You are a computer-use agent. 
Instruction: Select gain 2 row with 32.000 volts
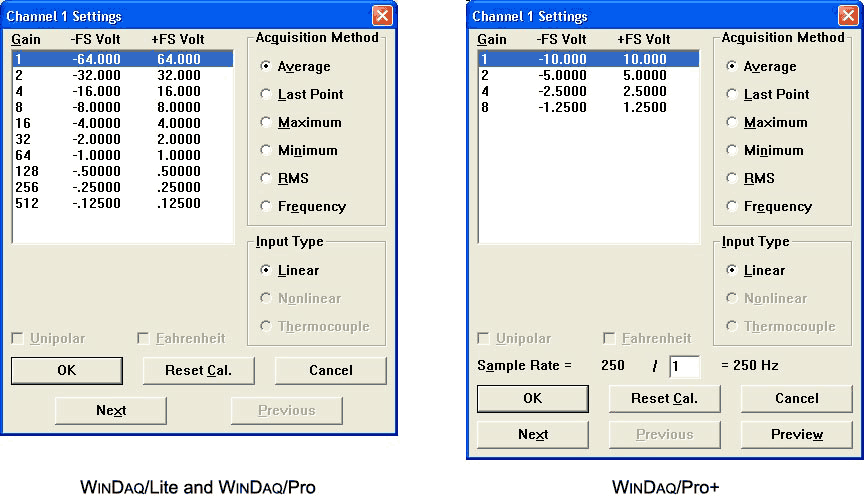pyautogui.click(x=123, y=75)
